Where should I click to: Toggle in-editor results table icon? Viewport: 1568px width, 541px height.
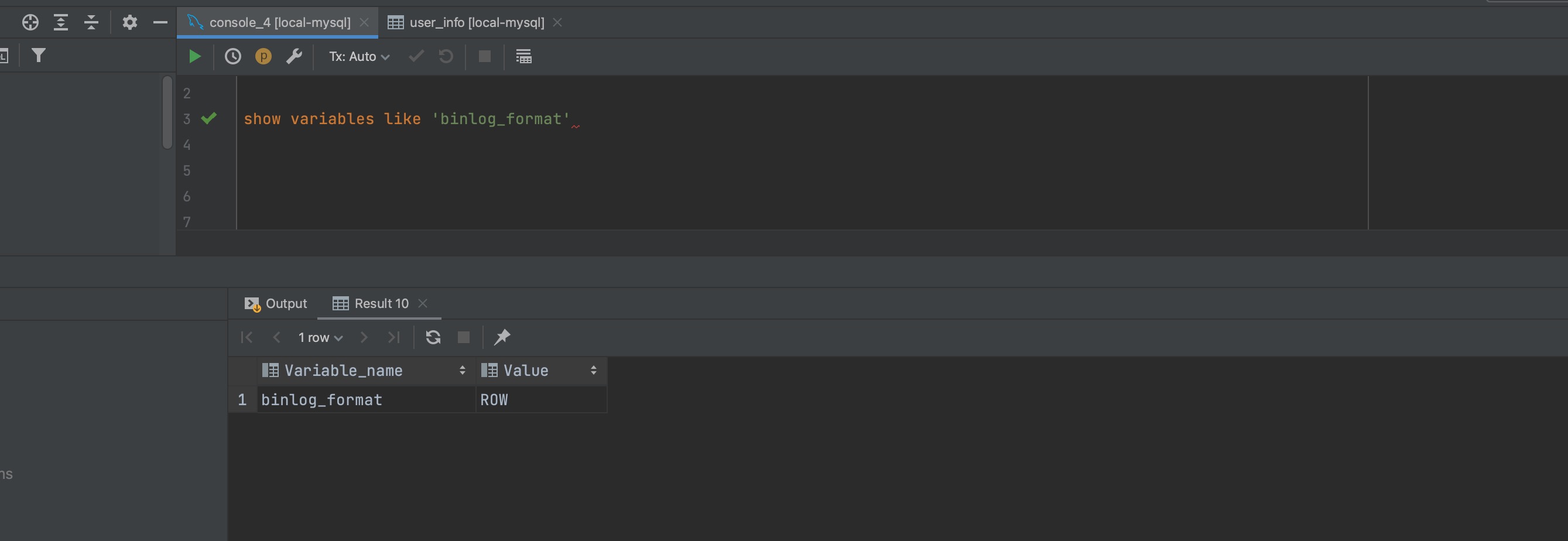coord(523,57)
